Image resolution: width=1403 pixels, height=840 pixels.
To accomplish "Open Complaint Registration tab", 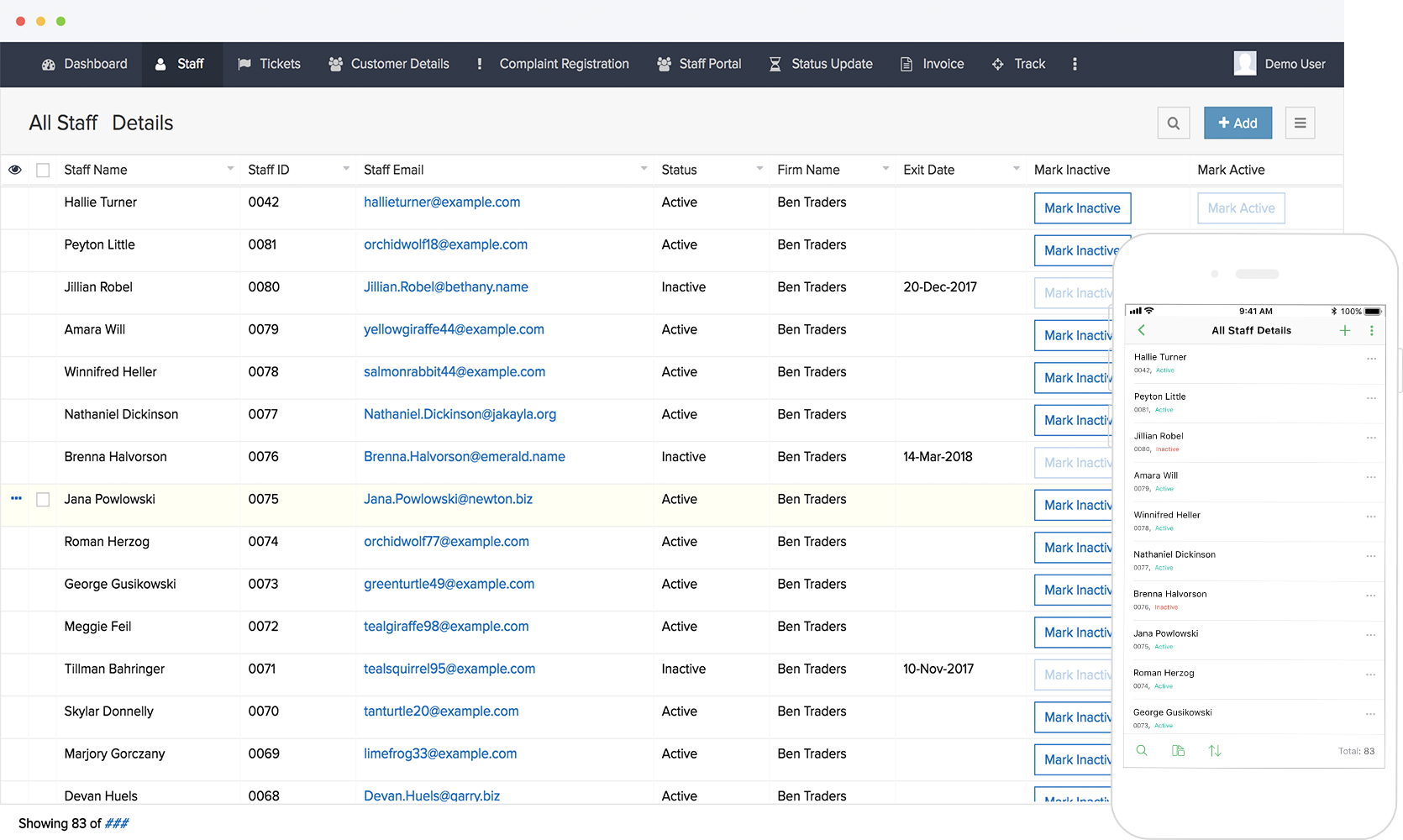I will (552, 64).
